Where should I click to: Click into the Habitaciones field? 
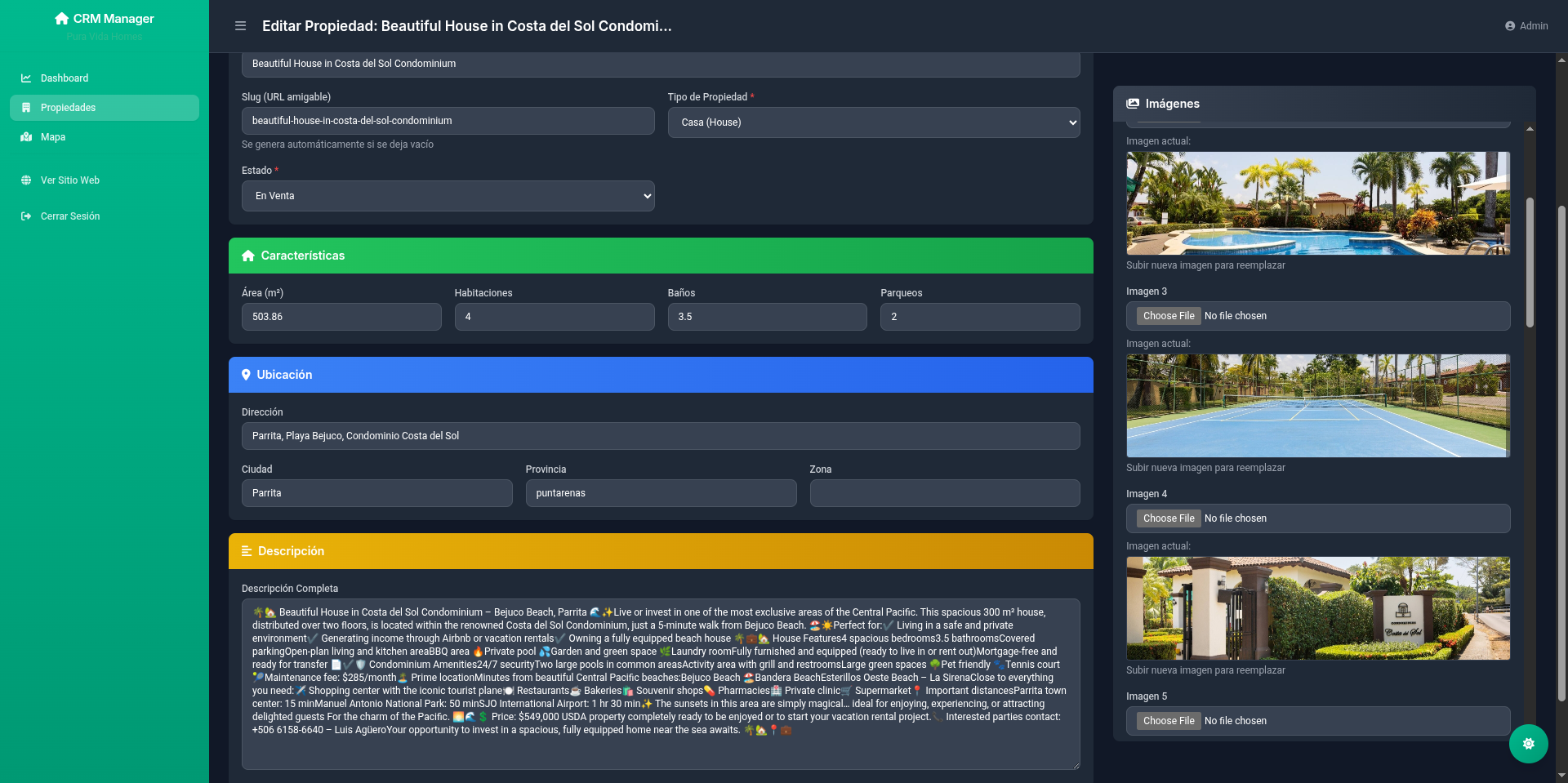coord(554,317)
